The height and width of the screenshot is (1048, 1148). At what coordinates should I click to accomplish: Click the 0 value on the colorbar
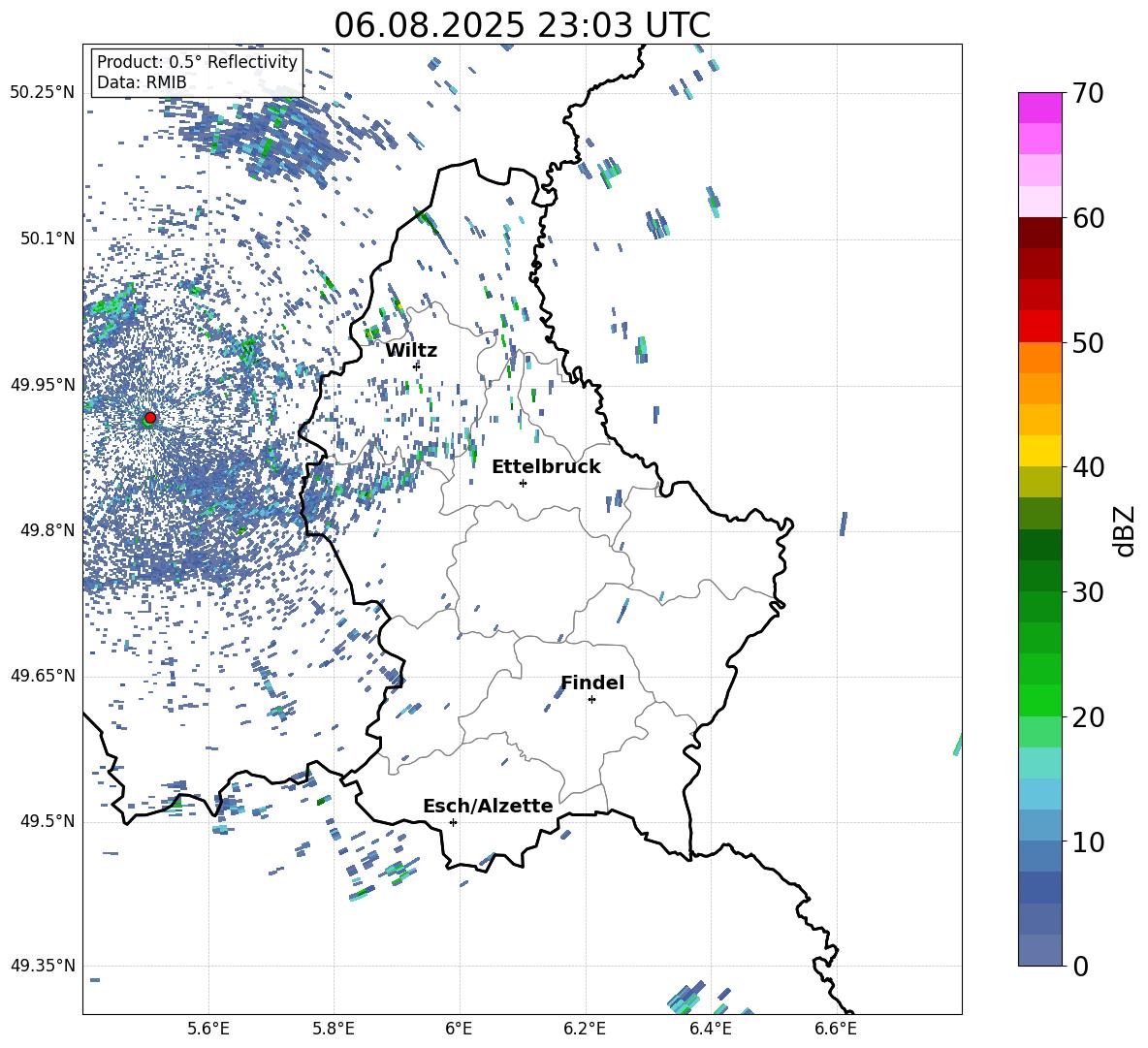pos(1080,966)
